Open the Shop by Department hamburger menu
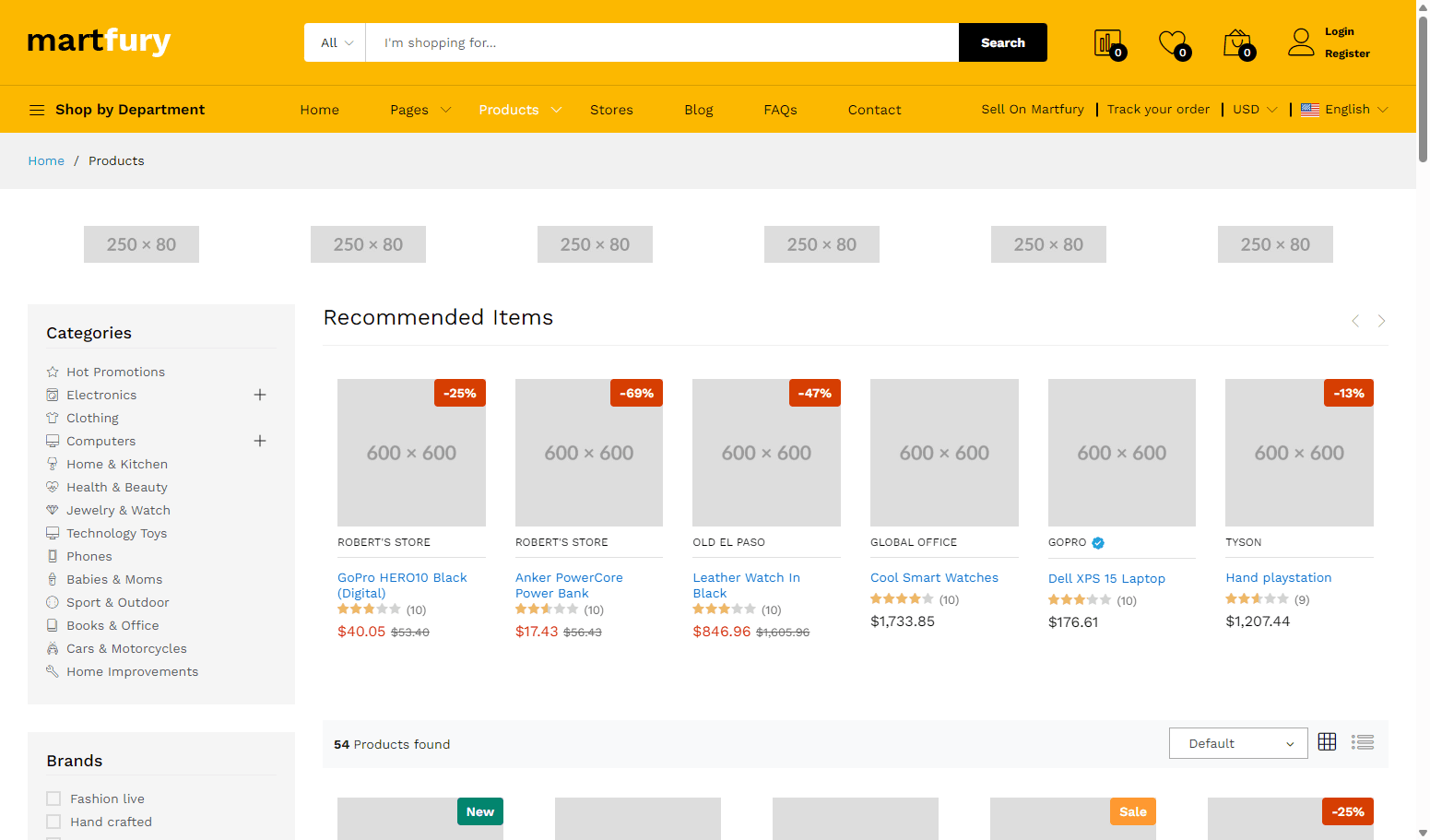This screenshot has width=1430, height=840. (37, 110)
